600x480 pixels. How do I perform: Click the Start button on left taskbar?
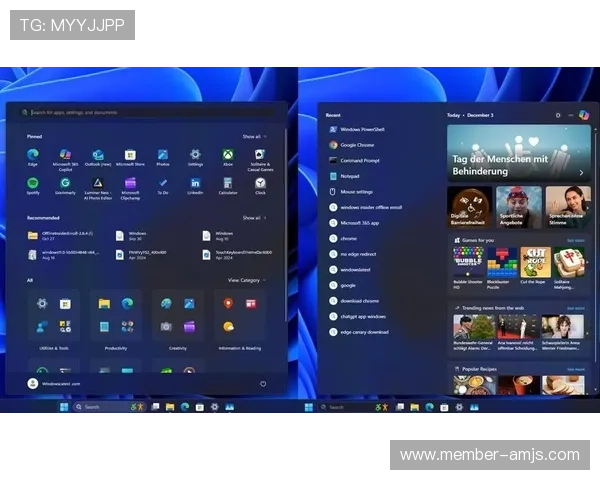[x=63, y=407]
